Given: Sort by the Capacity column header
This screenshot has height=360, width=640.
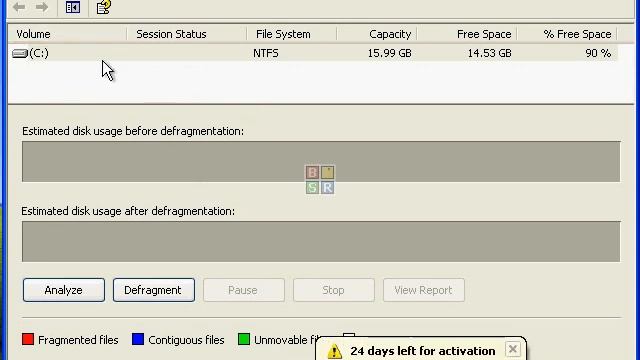Looking at the screenshot, I should click(x=377, y=34).
